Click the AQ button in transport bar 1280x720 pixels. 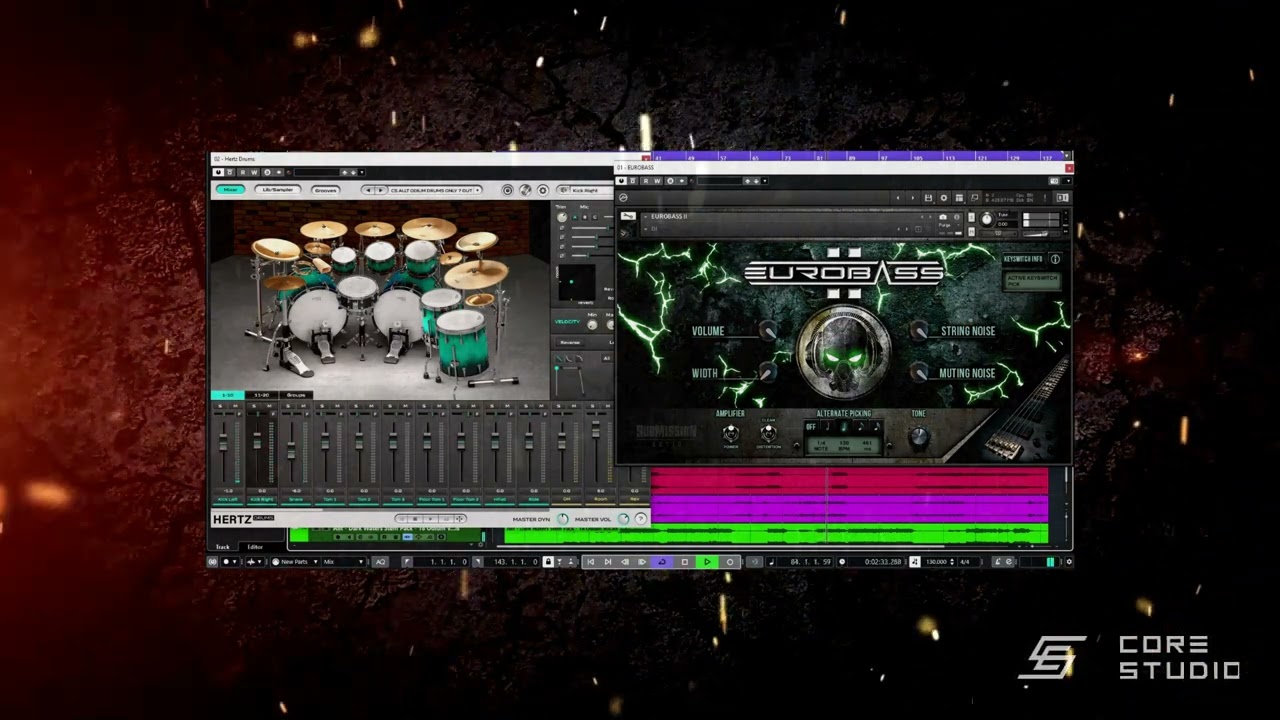(380, 562)
